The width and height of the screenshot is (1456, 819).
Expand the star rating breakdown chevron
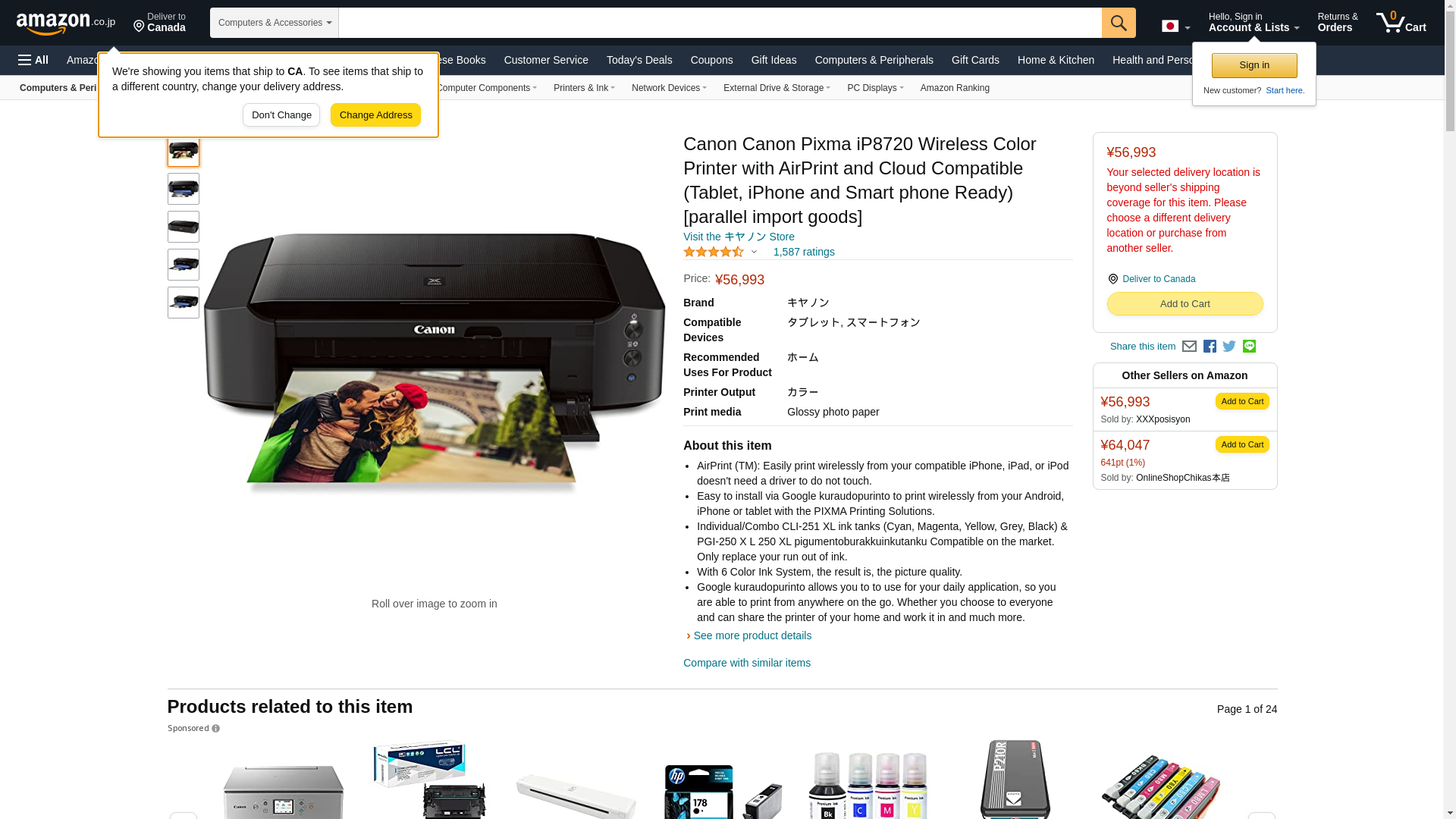[754, 252]
